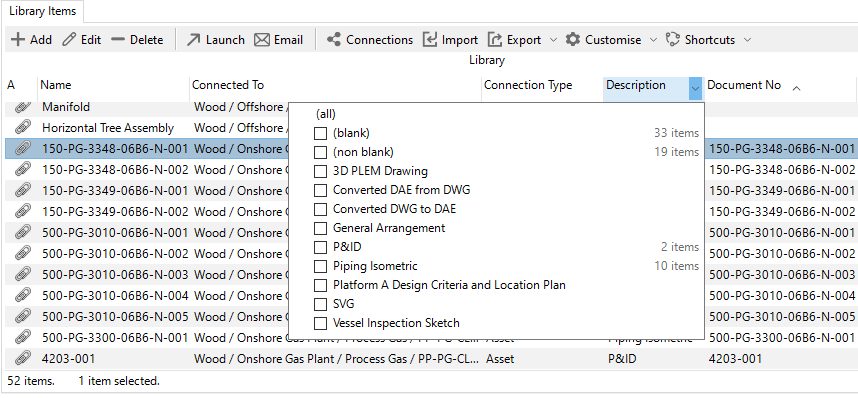Click the Export icon
858x398 pixels.
[x=495, y=39]
